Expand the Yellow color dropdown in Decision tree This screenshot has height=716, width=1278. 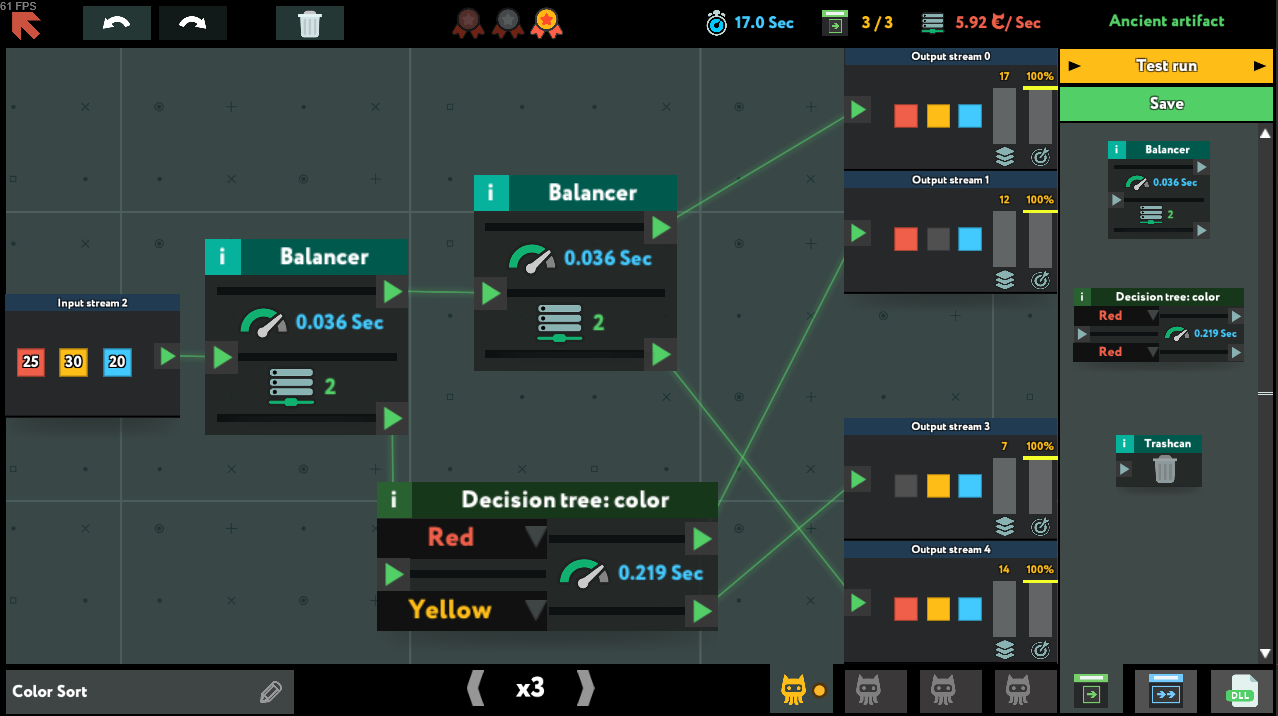(536, 610)
